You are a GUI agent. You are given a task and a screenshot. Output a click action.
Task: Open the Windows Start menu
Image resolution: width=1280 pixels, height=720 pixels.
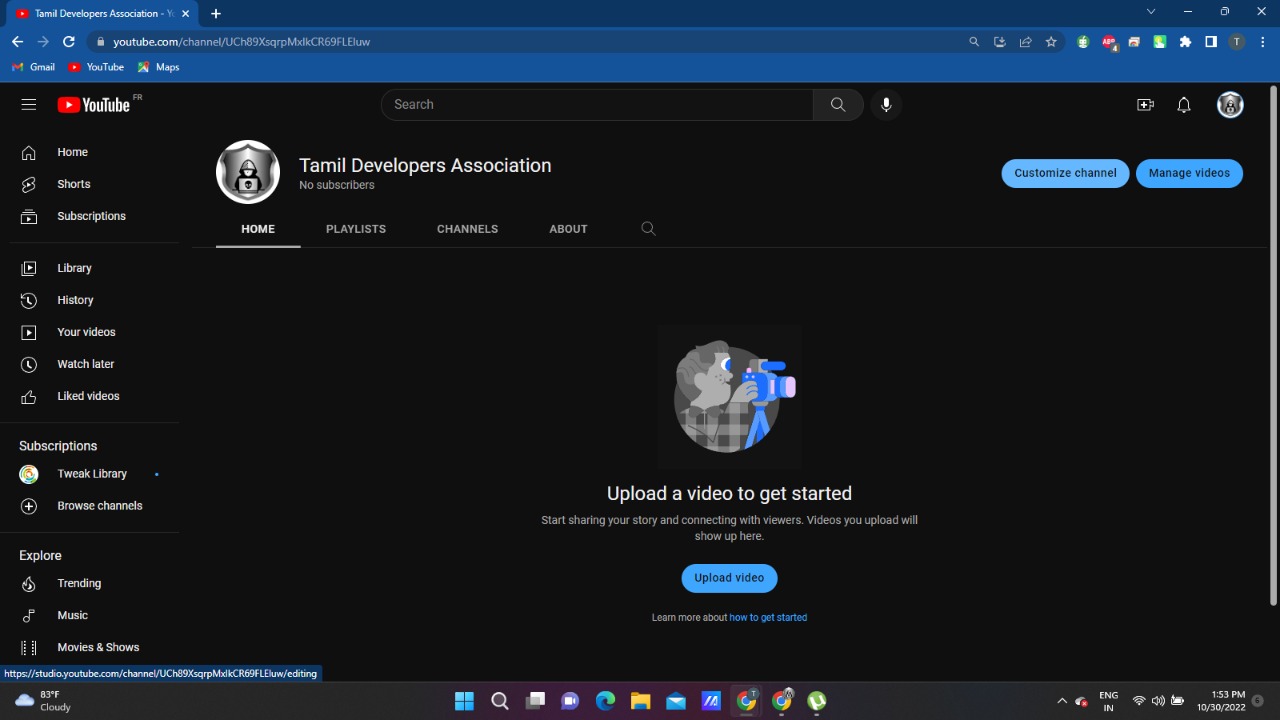(x=464, y=701)
